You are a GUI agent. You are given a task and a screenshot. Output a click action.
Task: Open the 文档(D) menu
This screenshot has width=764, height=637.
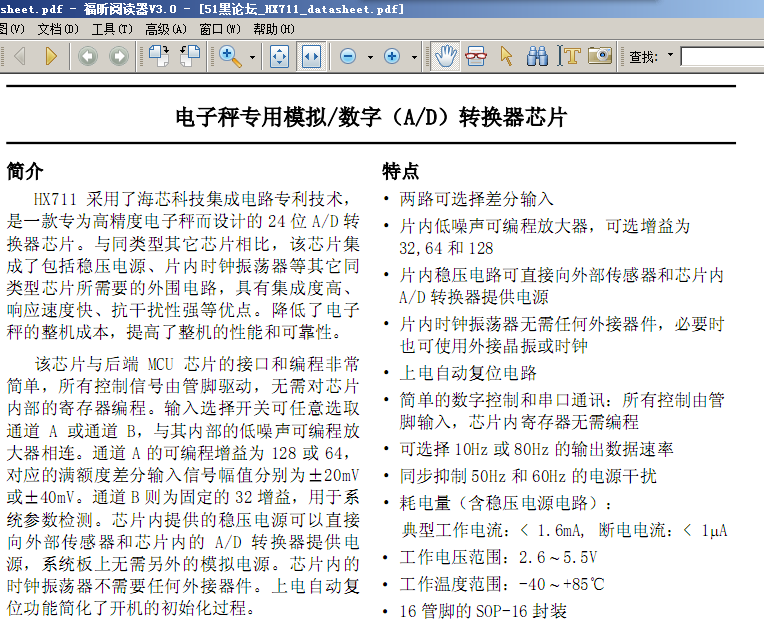click(58, 29)
